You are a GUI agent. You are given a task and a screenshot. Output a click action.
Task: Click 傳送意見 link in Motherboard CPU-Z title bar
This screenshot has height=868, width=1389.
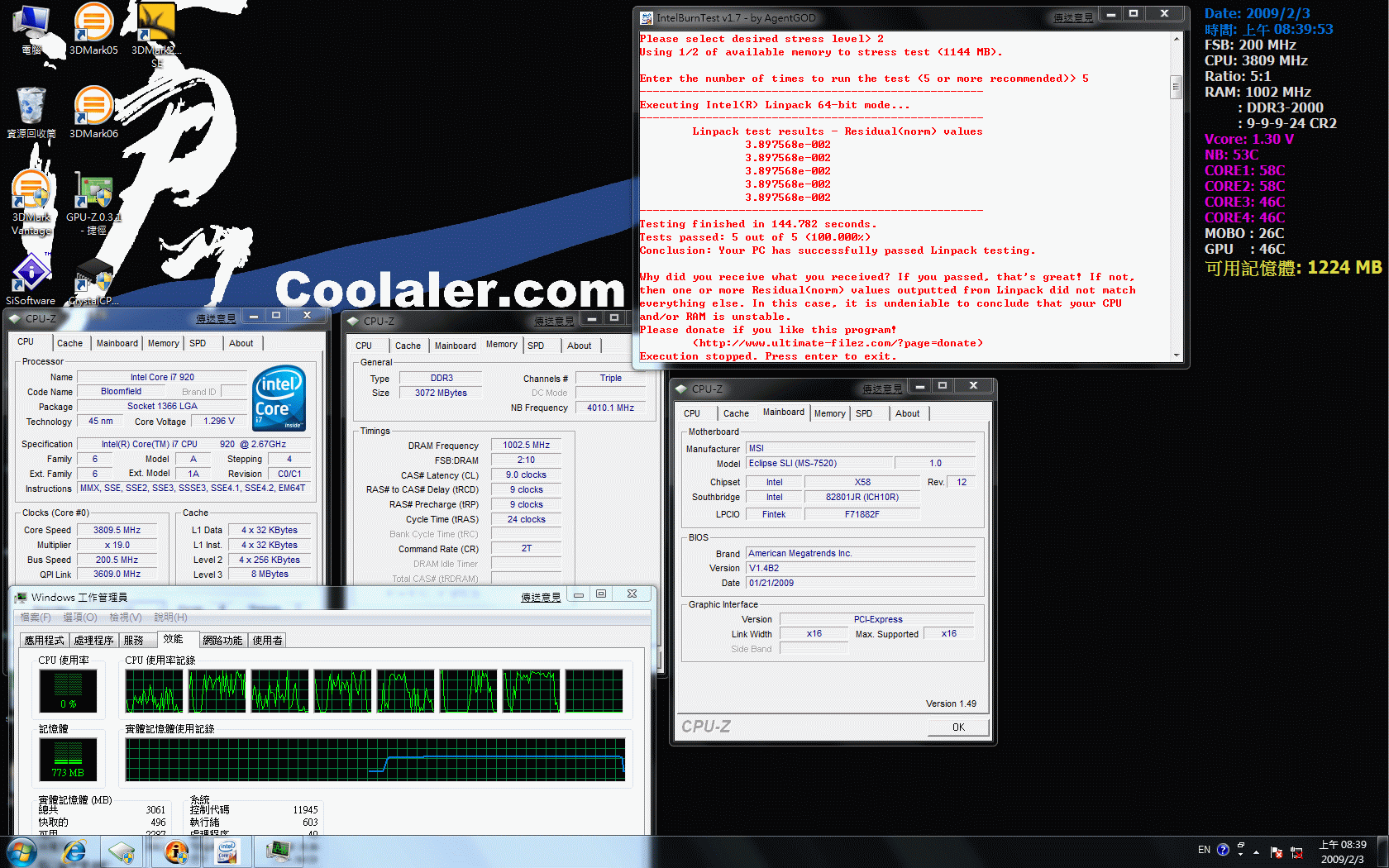point(882,389)
